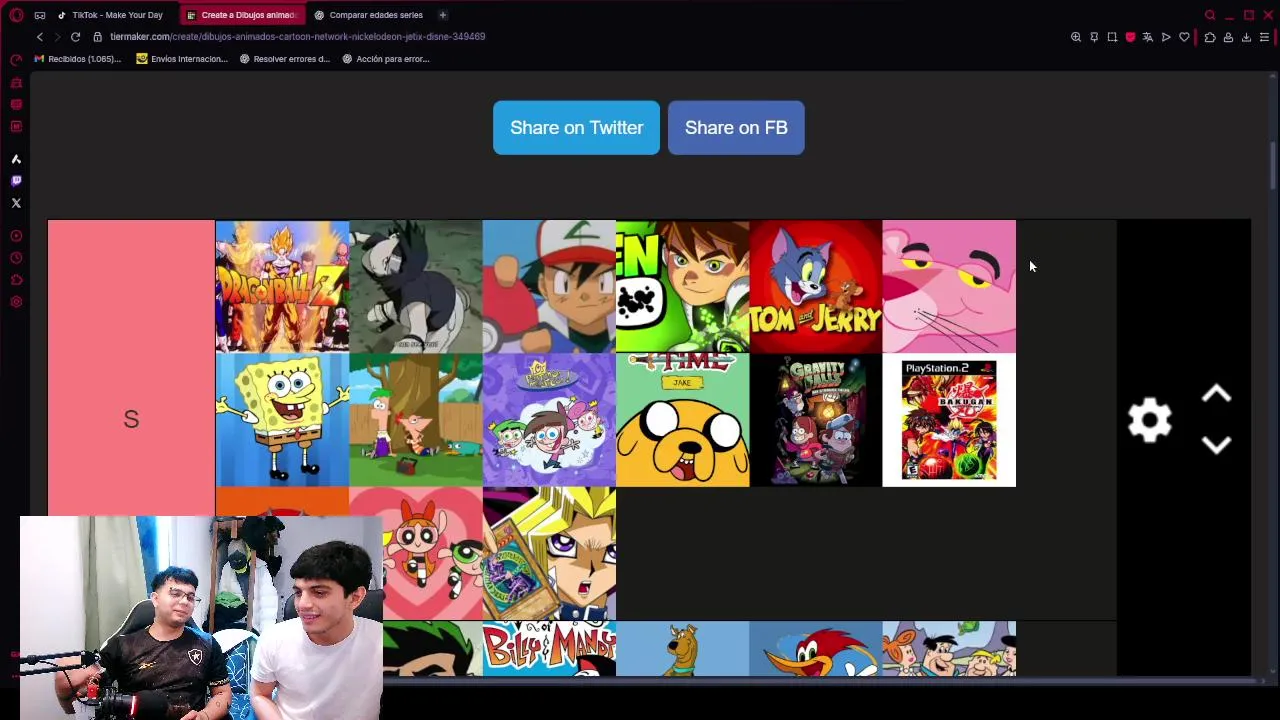The height and width of the screenshot is (720, 1280).
Task: Bookmark page with the heart icon
Action: point(1184,37)
